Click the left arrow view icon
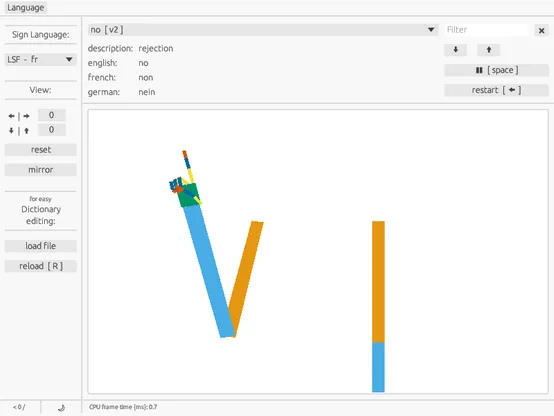Image resolution: width=554 pixels, height=416 pixels. point(11,116)
